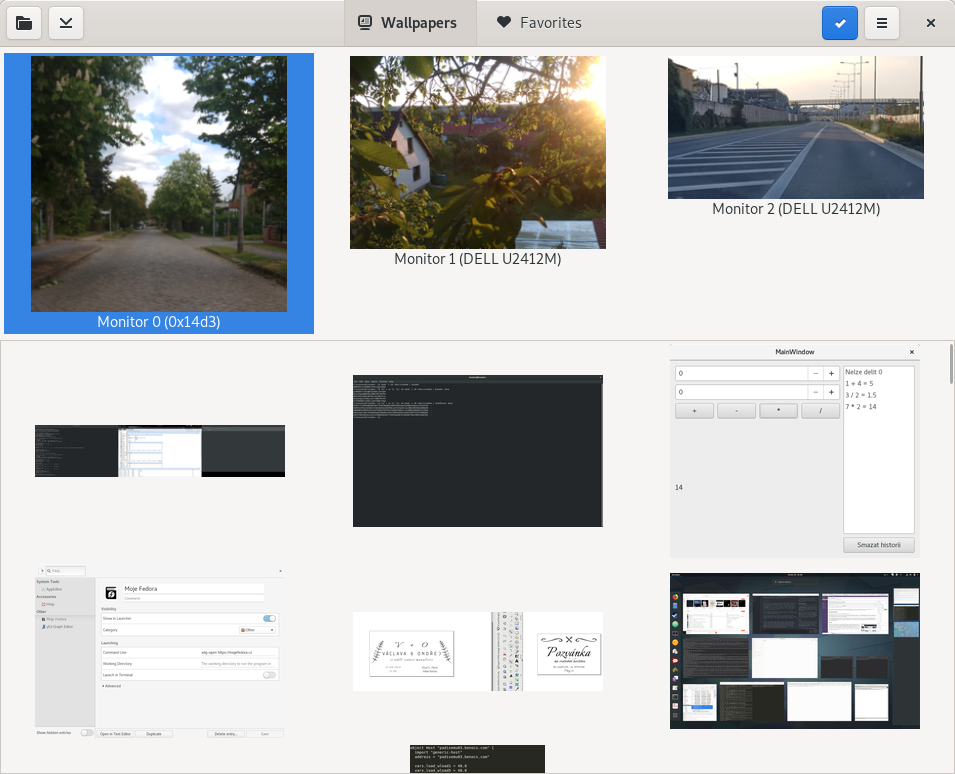Select the wedding invitation design wallpaper
The image size is (955, 774).
pyautogui.click(x=477, y=651)
